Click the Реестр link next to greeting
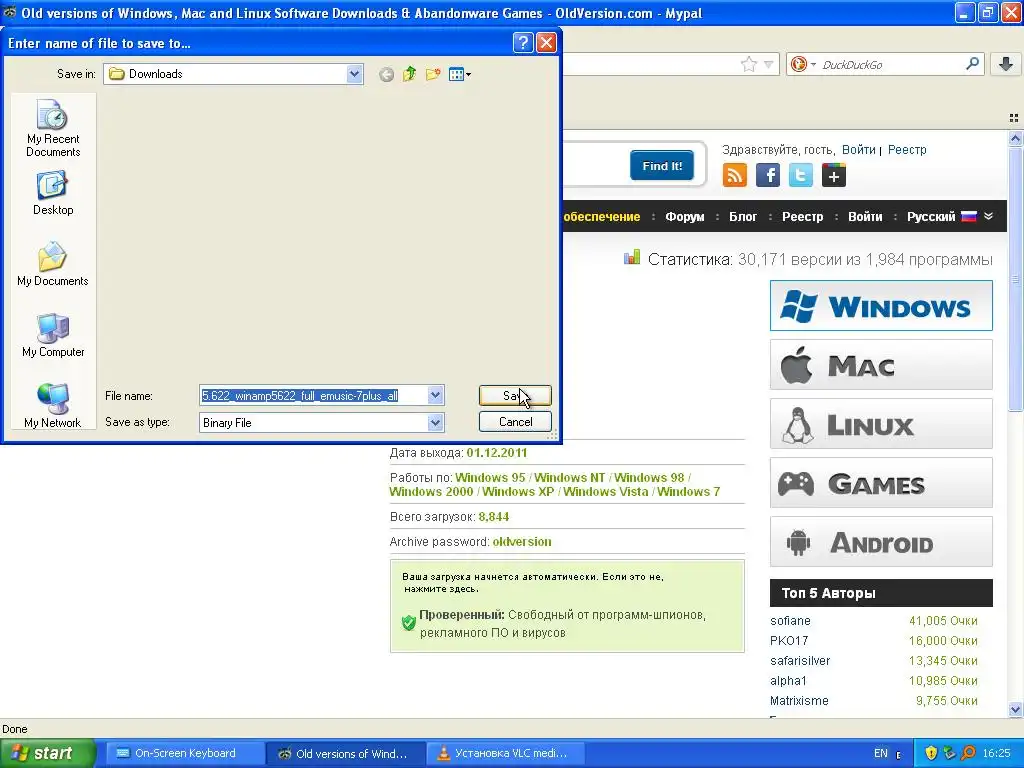1024x768 pixels. pyautogui.click(x=907, y=150)
